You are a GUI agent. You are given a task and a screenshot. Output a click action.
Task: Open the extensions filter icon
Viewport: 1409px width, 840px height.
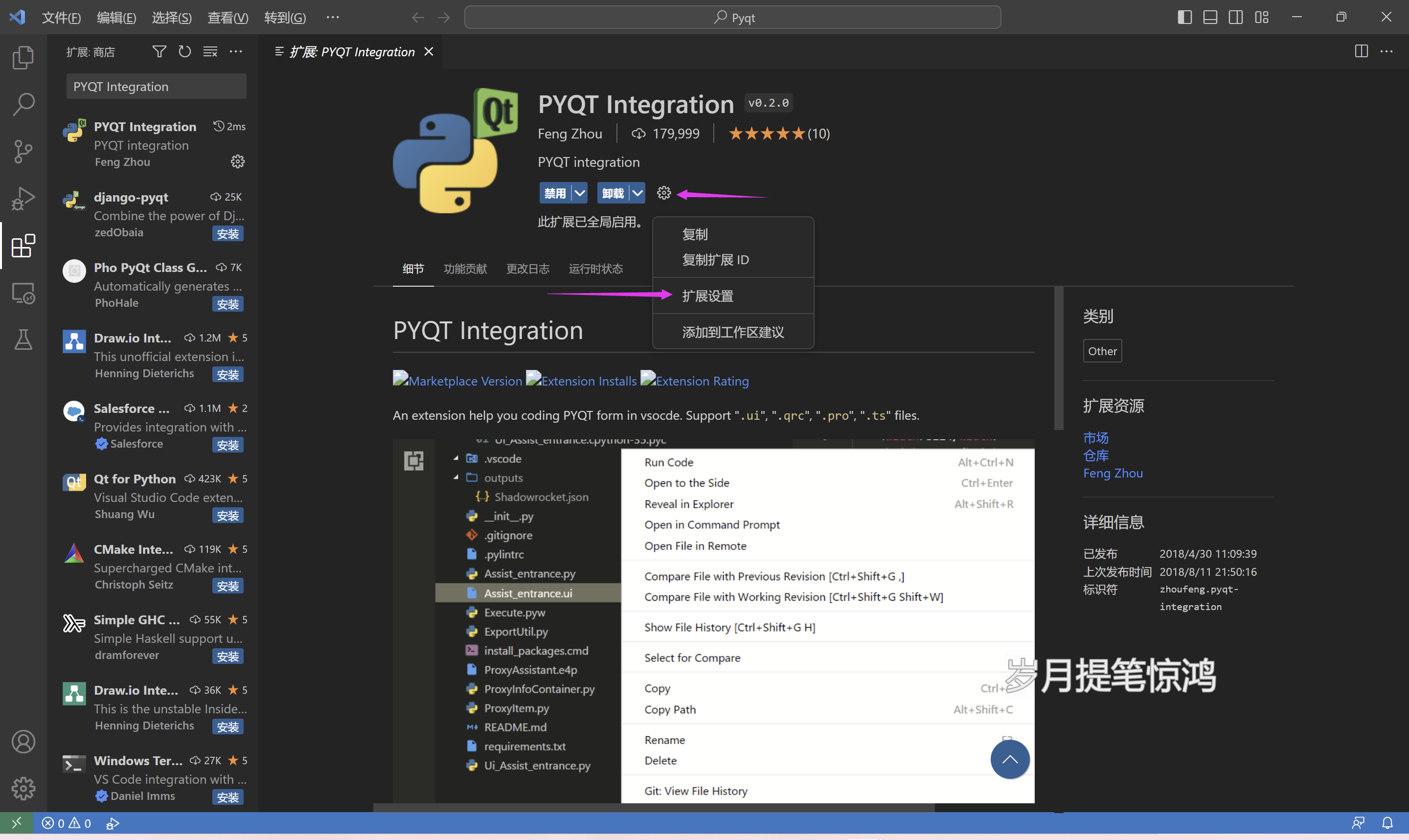tap(159, 51)
